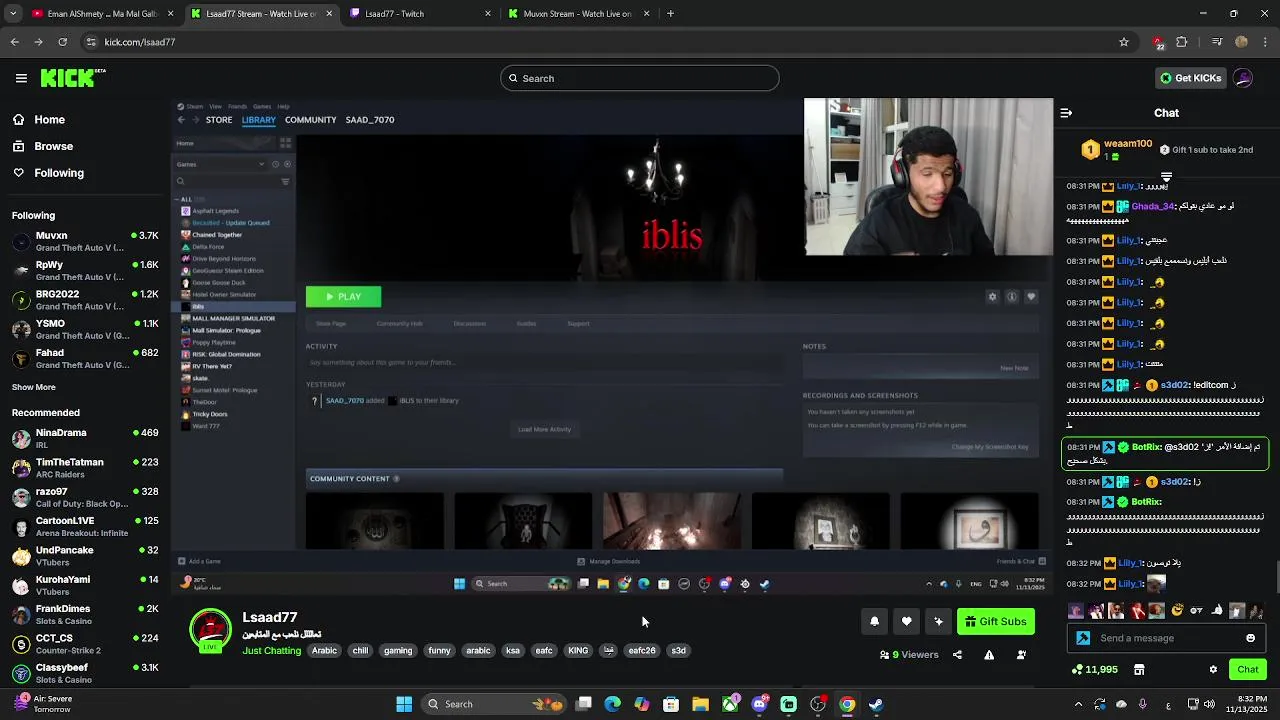Click the Kick search field

coord(640,78)
